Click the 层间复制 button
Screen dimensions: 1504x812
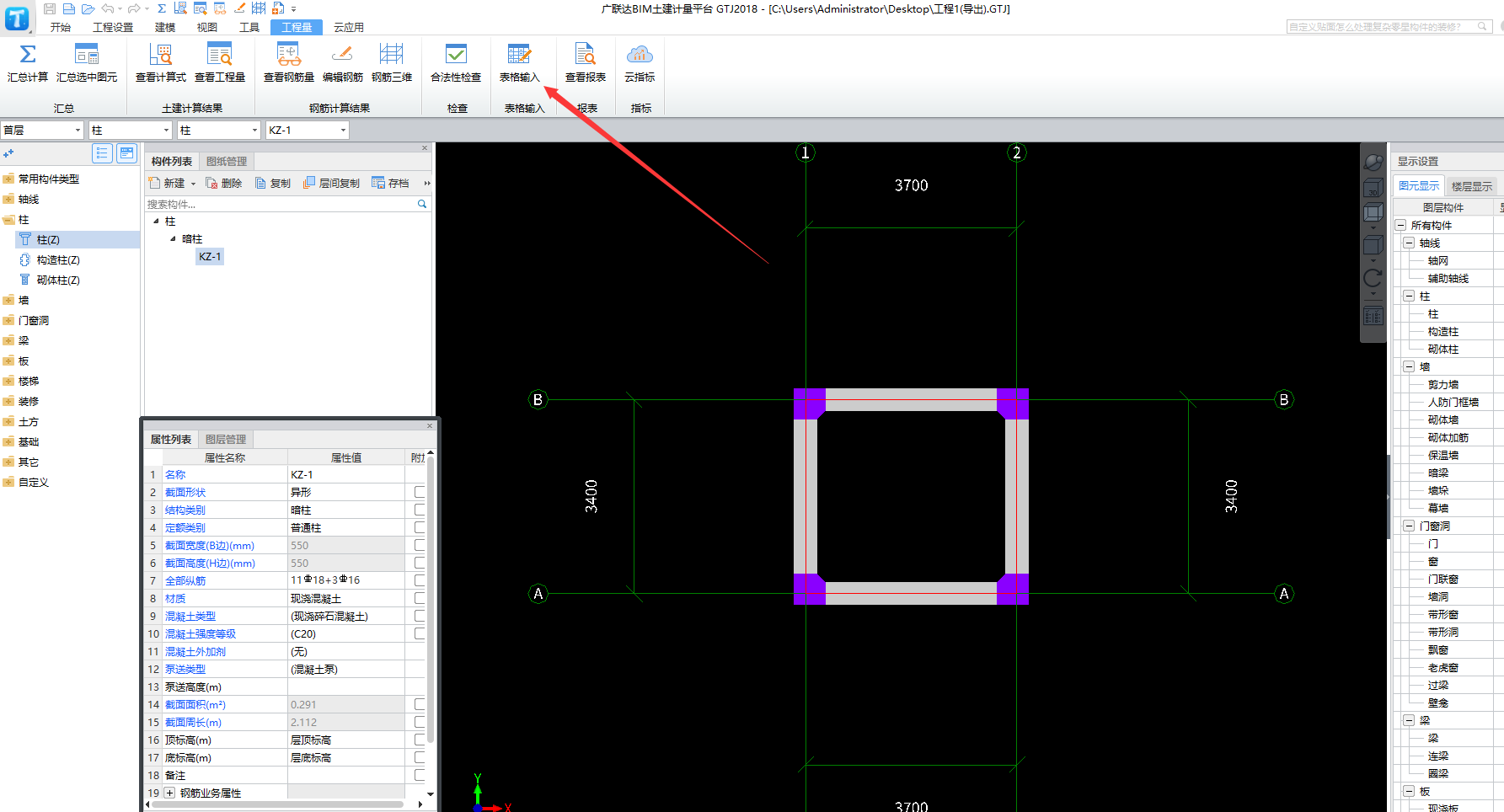(331, 183)
